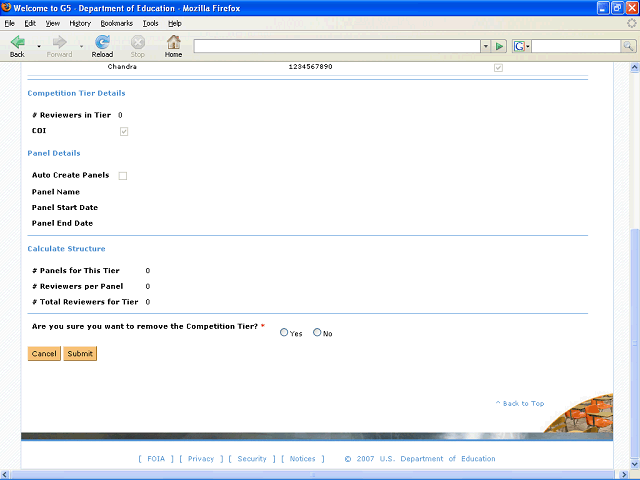Click the horizontal scrollbar left arrow
The image size is (640, 480).
(5, 475)
